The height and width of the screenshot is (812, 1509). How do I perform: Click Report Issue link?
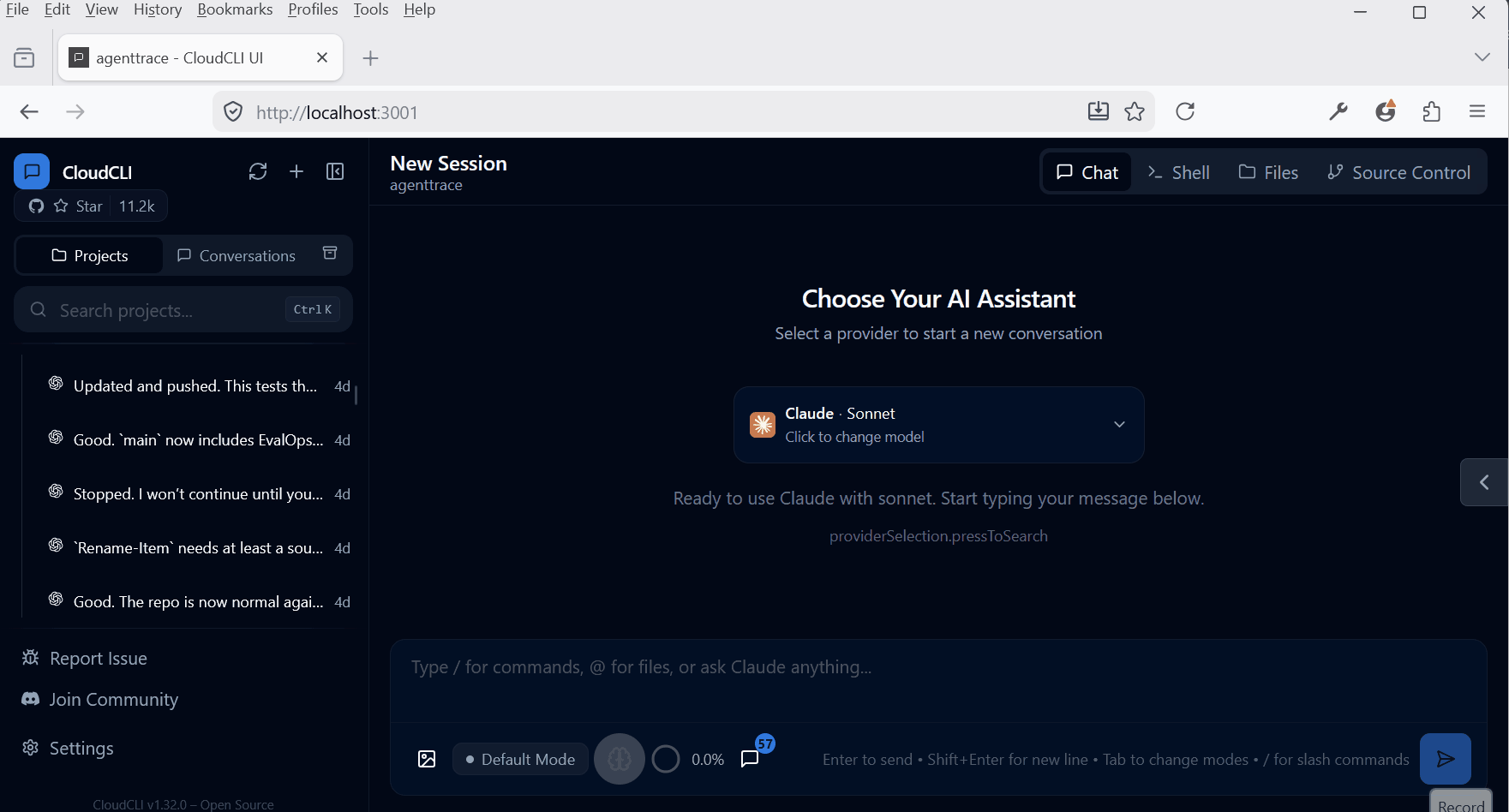coord(84,658)
